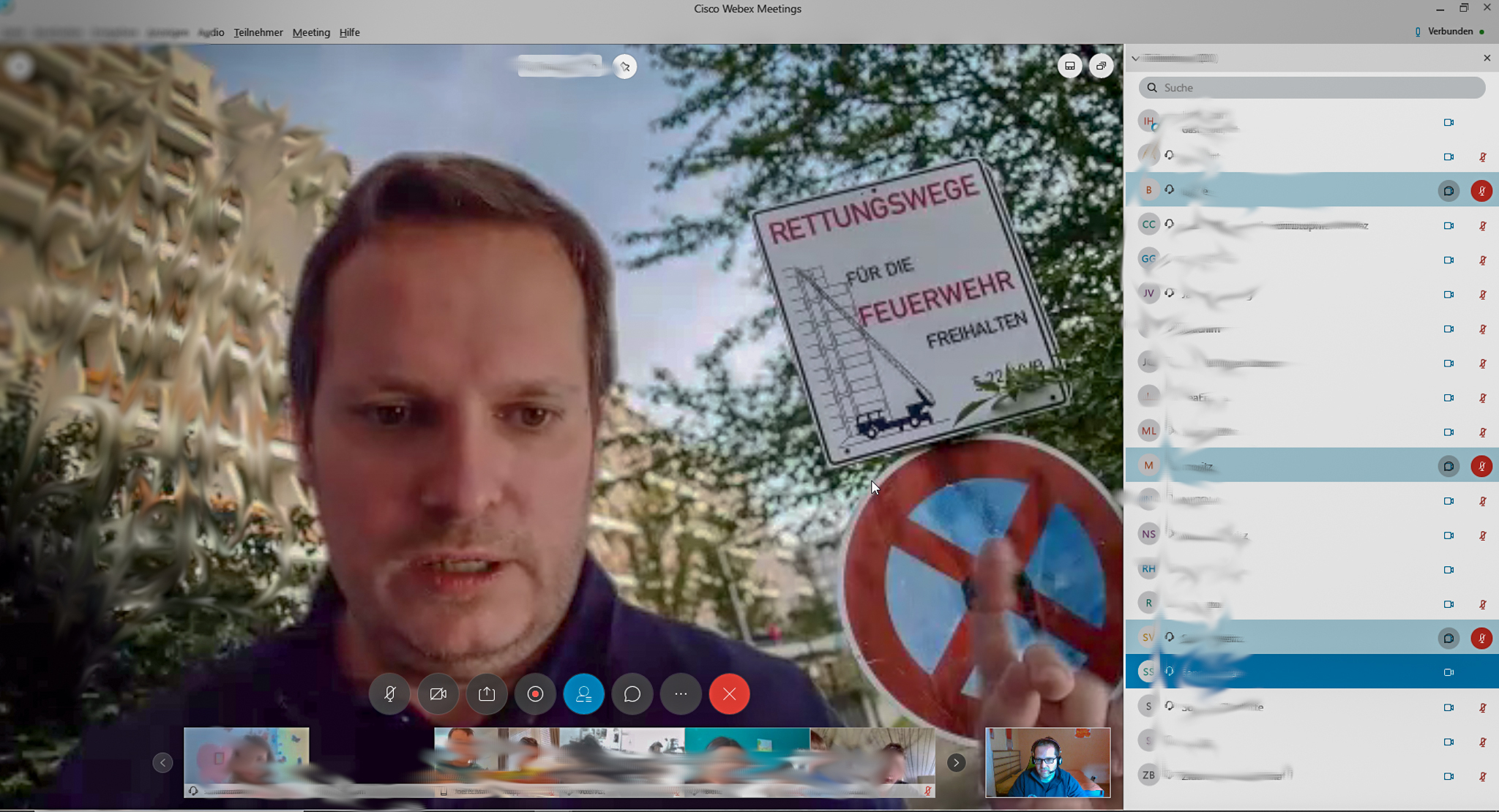The image size is (1499, 812).
Task: Select participant NS avatar
Action: tap(1148, 534)
